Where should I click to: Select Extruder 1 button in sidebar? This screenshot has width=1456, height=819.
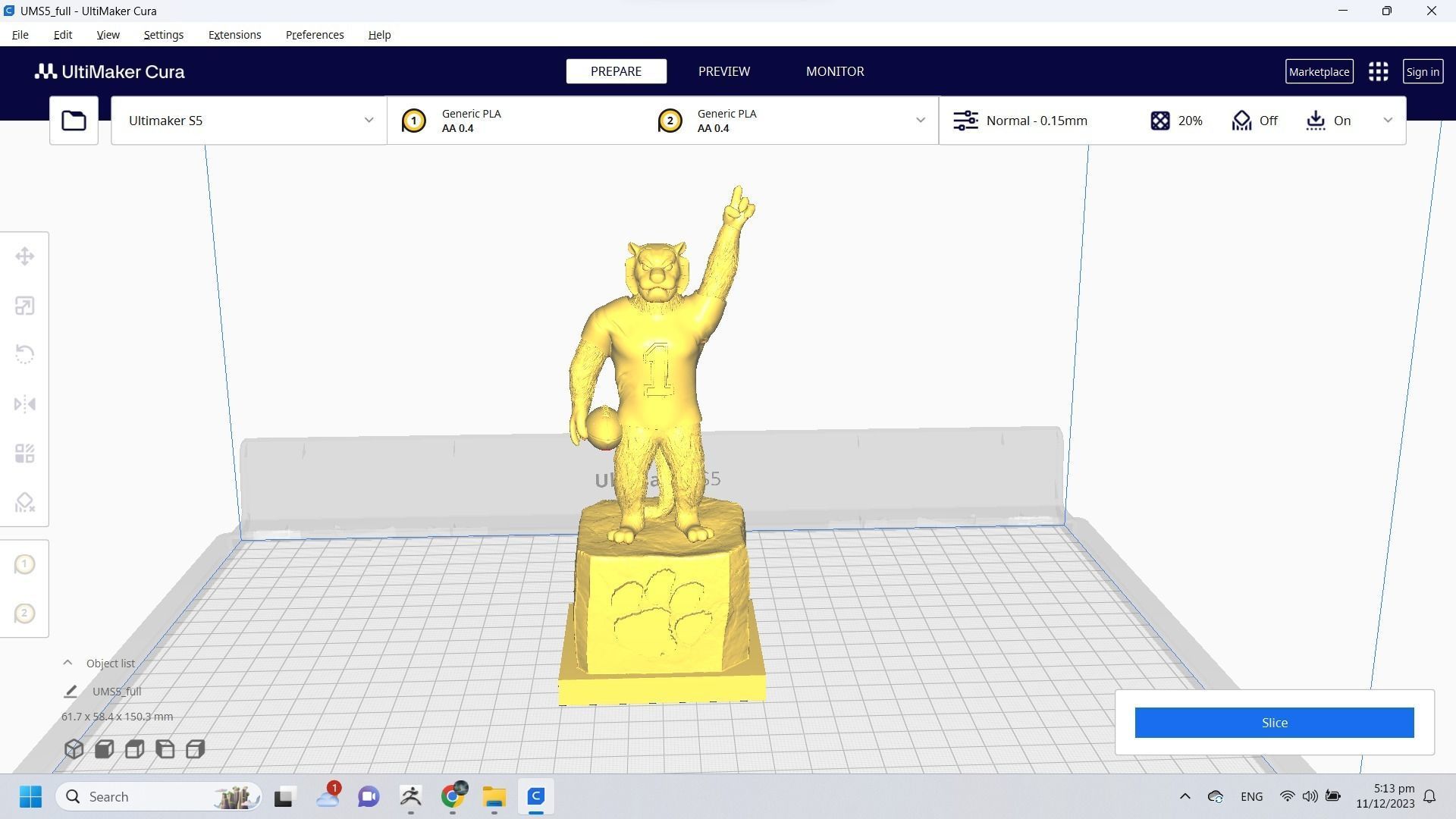click(x=24, y=564)
